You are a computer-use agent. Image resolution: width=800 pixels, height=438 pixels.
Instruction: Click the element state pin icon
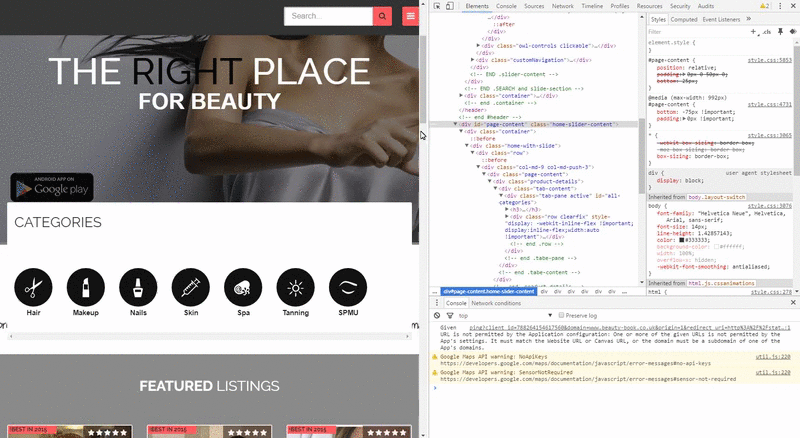click(780, 32)
